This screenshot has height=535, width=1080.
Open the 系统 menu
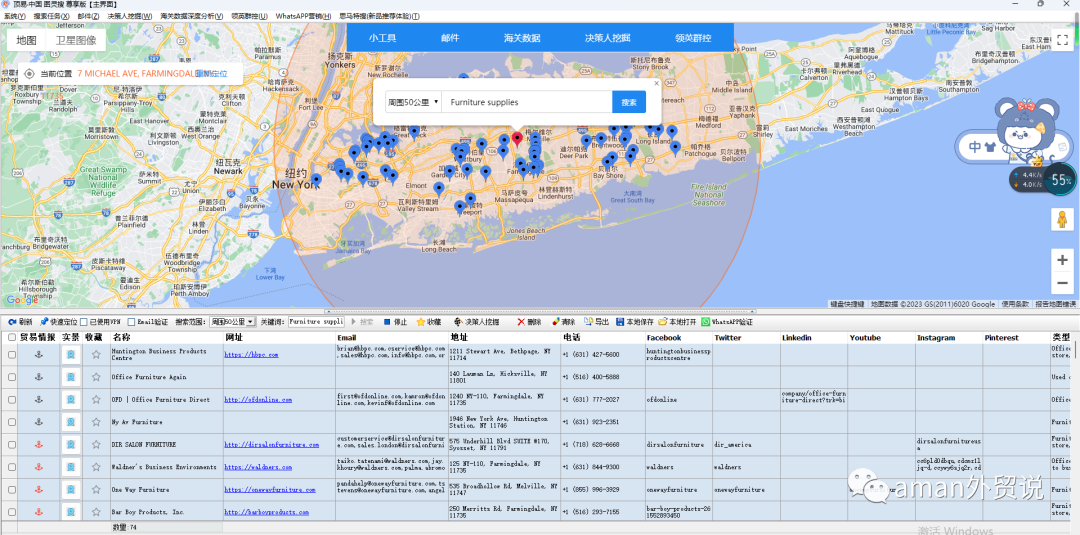click(x=14, y=16)
